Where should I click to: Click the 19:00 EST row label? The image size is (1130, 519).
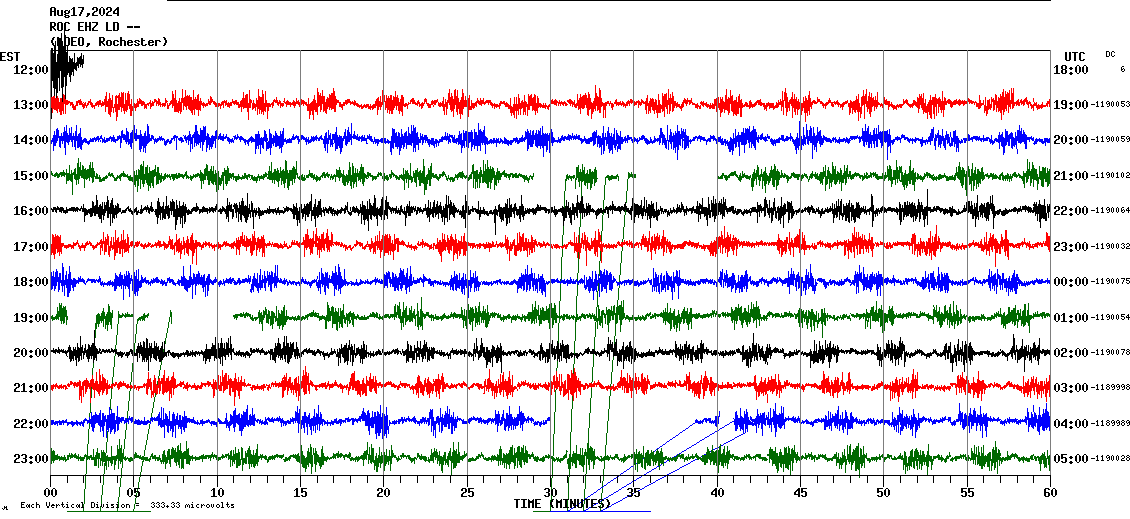click(x=31, y=318)
